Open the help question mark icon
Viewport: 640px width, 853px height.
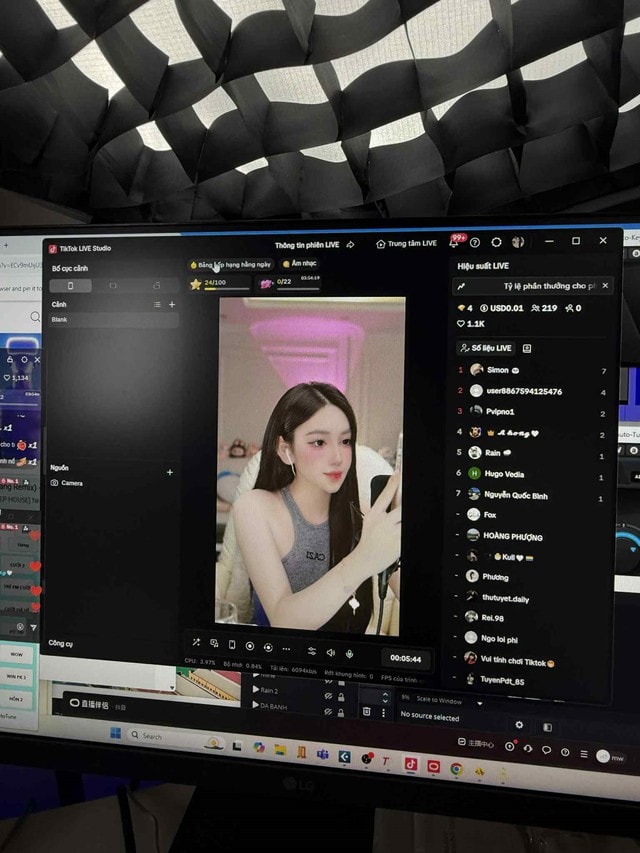pos(475,243)
